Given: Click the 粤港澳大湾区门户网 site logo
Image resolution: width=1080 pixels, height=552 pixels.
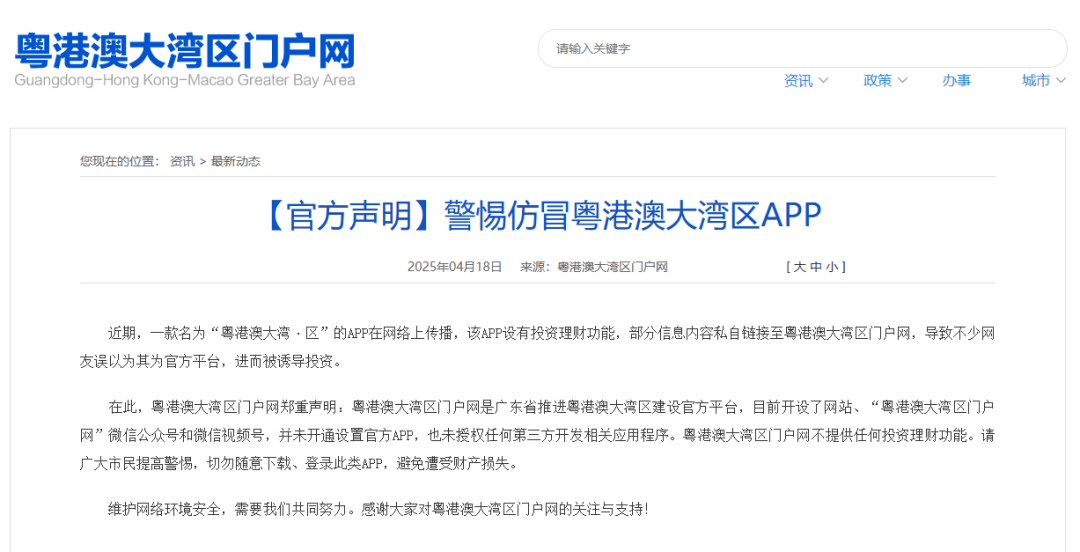Looking at the screenshot, I should click(x=185, y=51).
